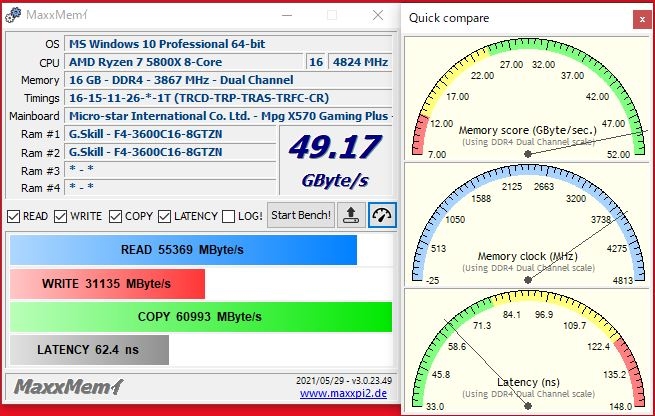Image resolution: width=655 pixels, height=416 pixels.
Task: Close the Quick compare panel
Action: point(642,19)
